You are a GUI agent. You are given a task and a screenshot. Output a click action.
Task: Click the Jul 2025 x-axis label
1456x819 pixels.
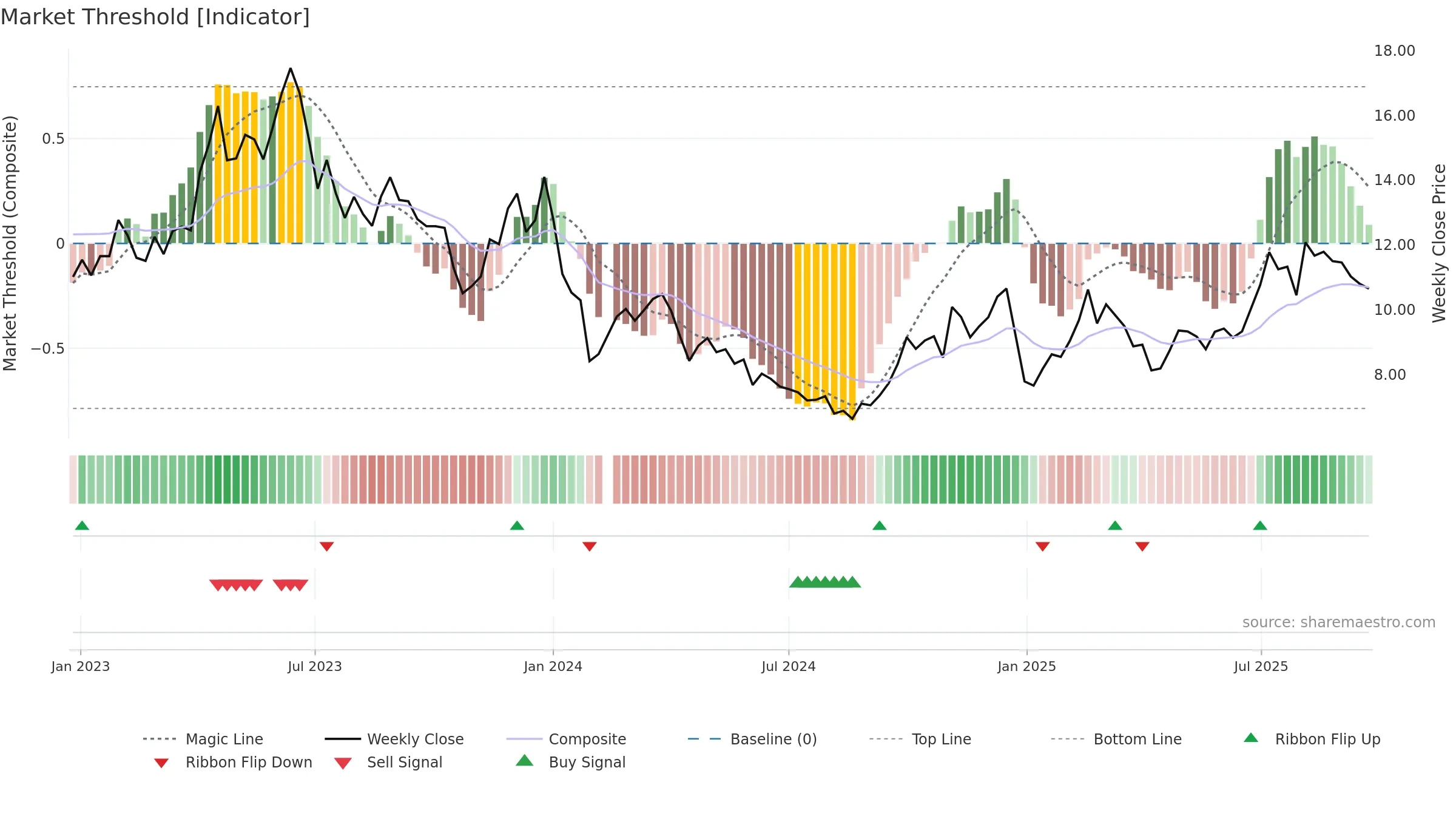pos(1261,667)
